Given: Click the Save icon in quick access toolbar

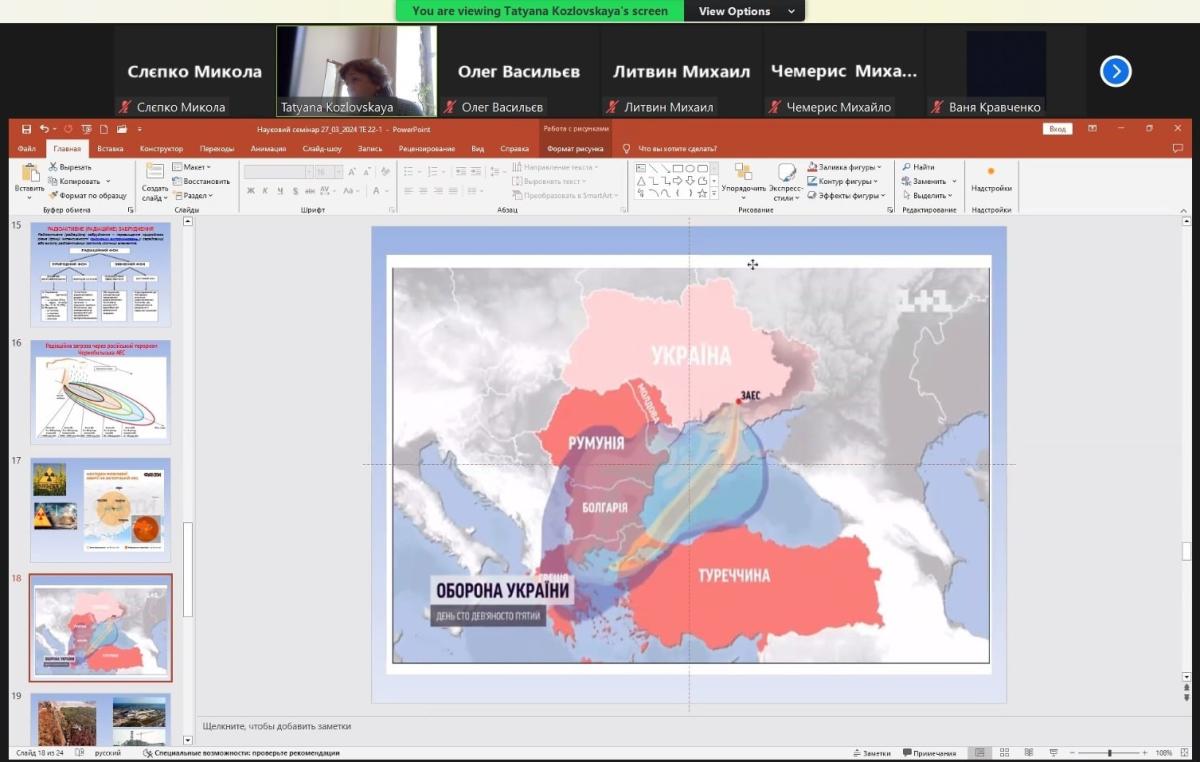Looking at the screenshot, I should [27, 129].
